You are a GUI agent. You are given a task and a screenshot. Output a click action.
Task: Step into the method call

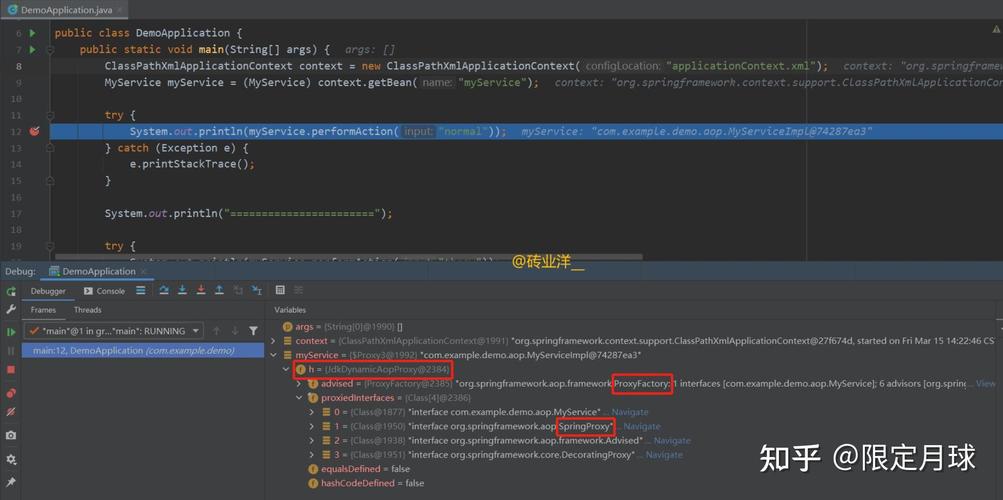(x=183, y=290)
